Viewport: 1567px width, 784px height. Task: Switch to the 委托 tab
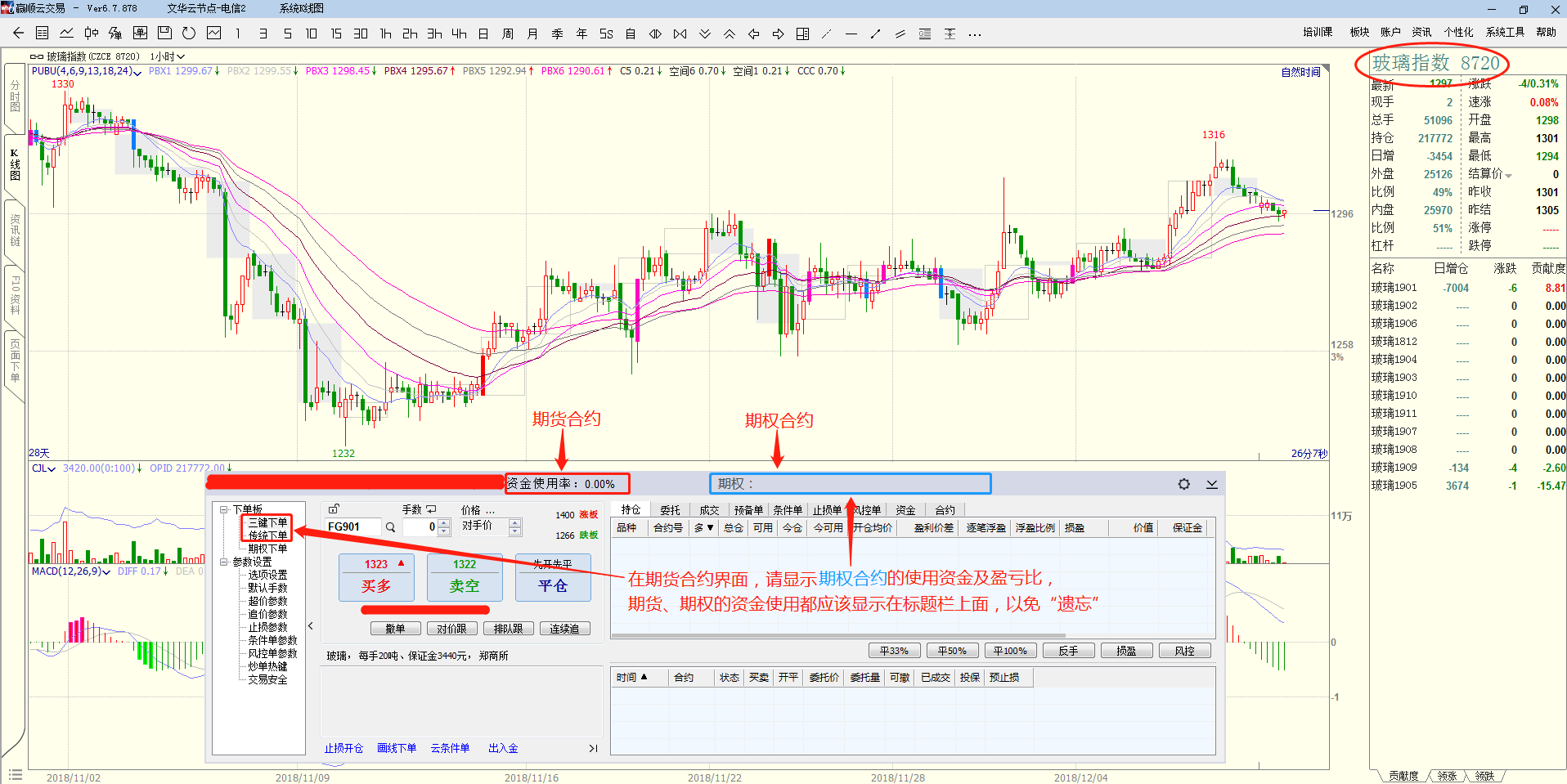(670, 509)
